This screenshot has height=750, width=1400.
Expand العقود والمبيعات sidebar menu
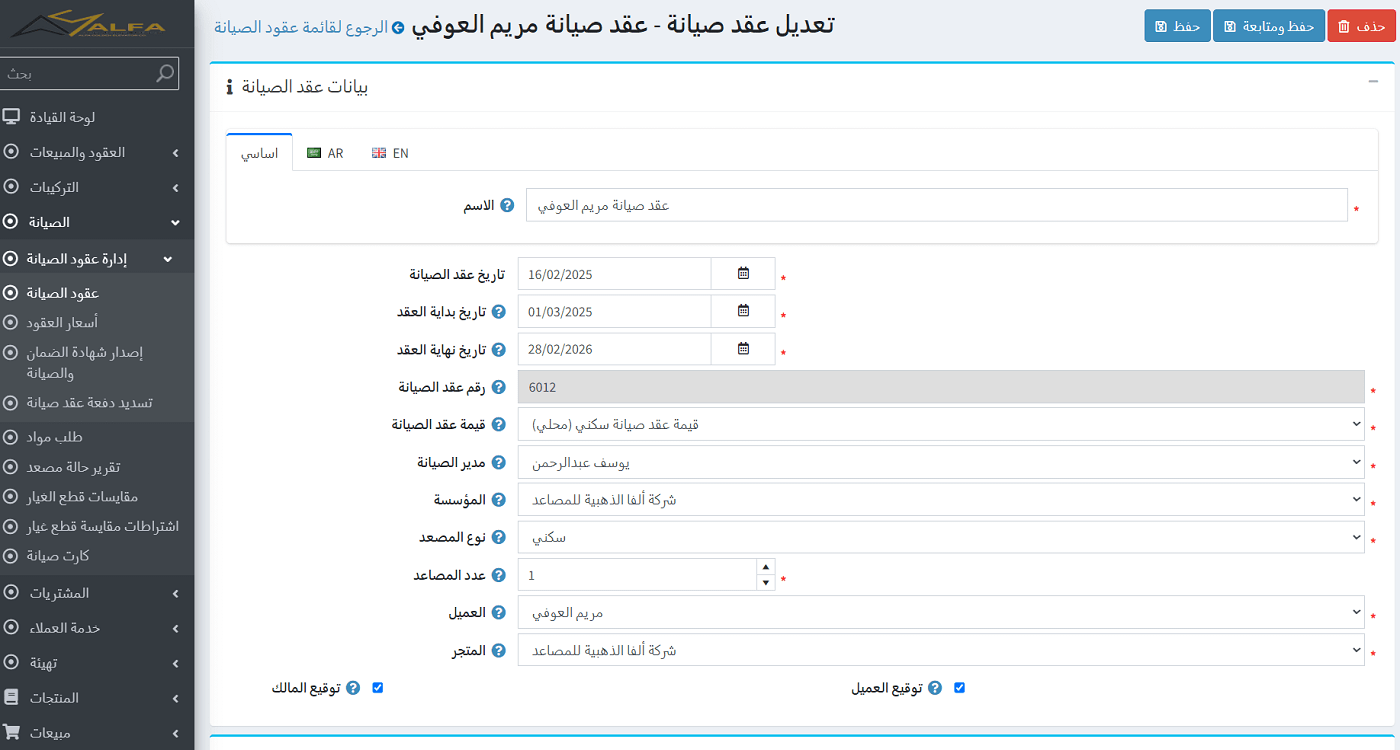pos(97,152)
